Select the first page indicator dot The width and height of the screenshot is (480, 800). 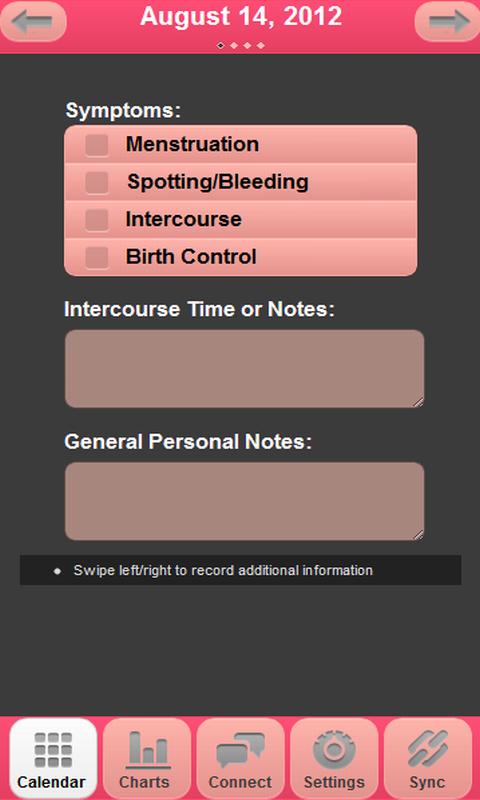220,45
